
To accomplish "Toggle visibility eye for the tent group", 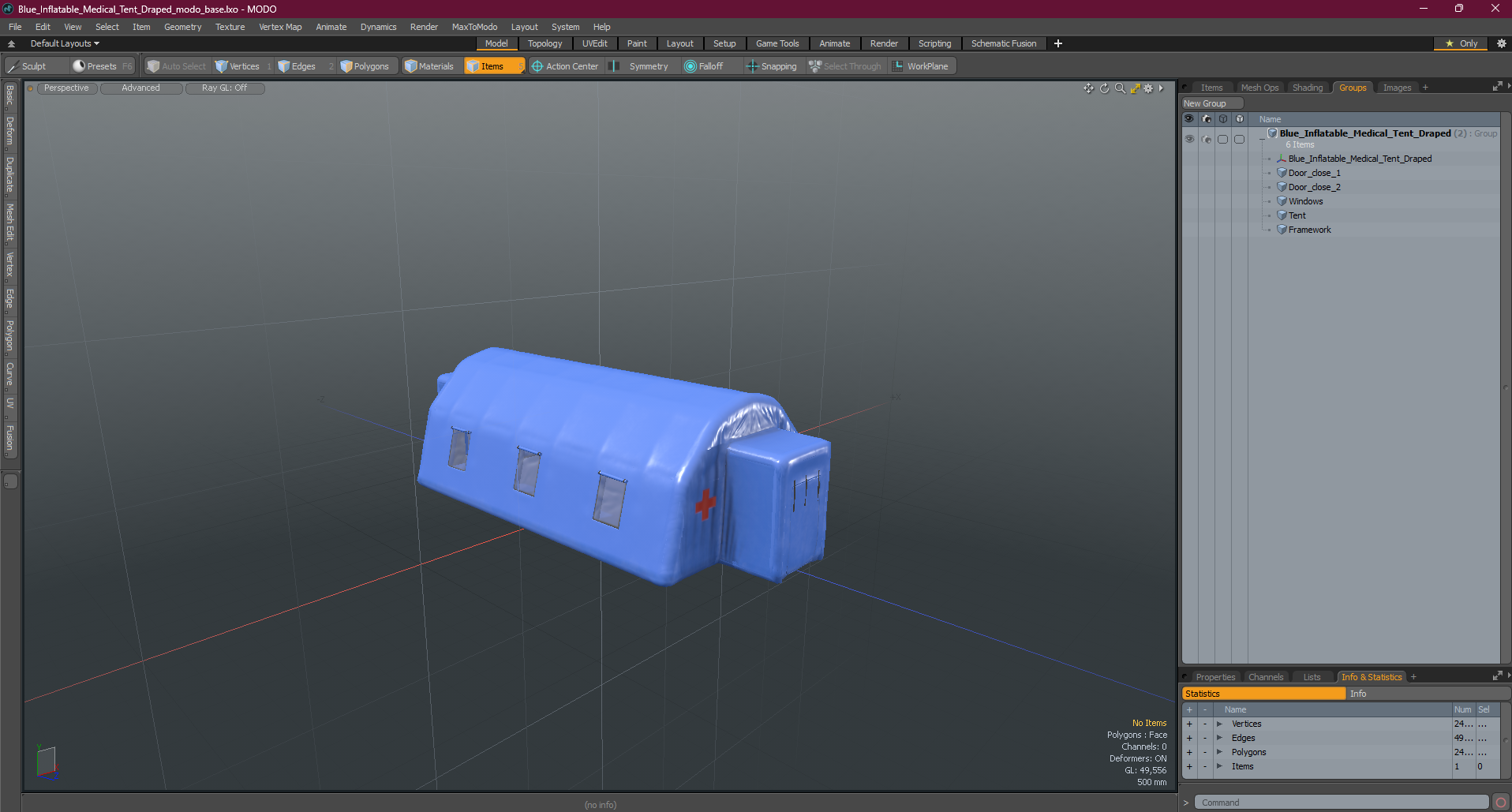I will (1189, 139).
